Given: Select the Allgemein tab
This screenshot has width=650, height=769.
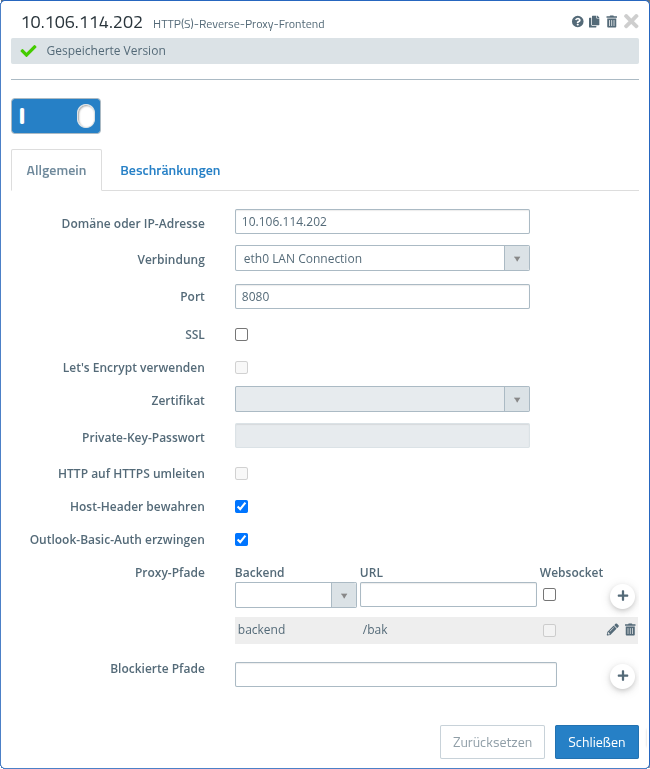Looking at the screenshot, I should pyautogui.click(x=56, y=171).
